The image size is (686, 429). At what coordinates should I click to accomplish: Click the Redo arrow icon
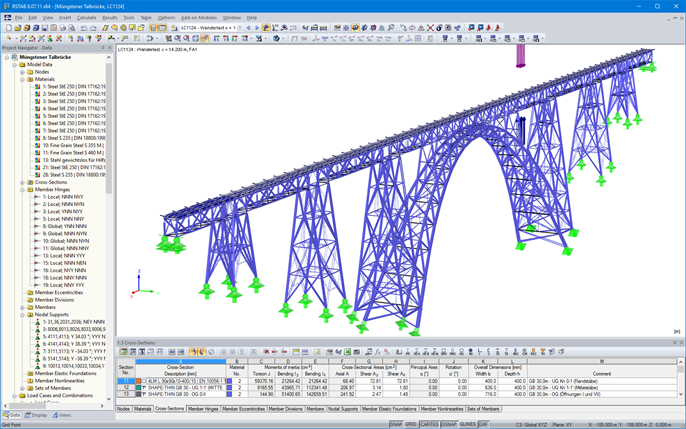click(93, 28)
